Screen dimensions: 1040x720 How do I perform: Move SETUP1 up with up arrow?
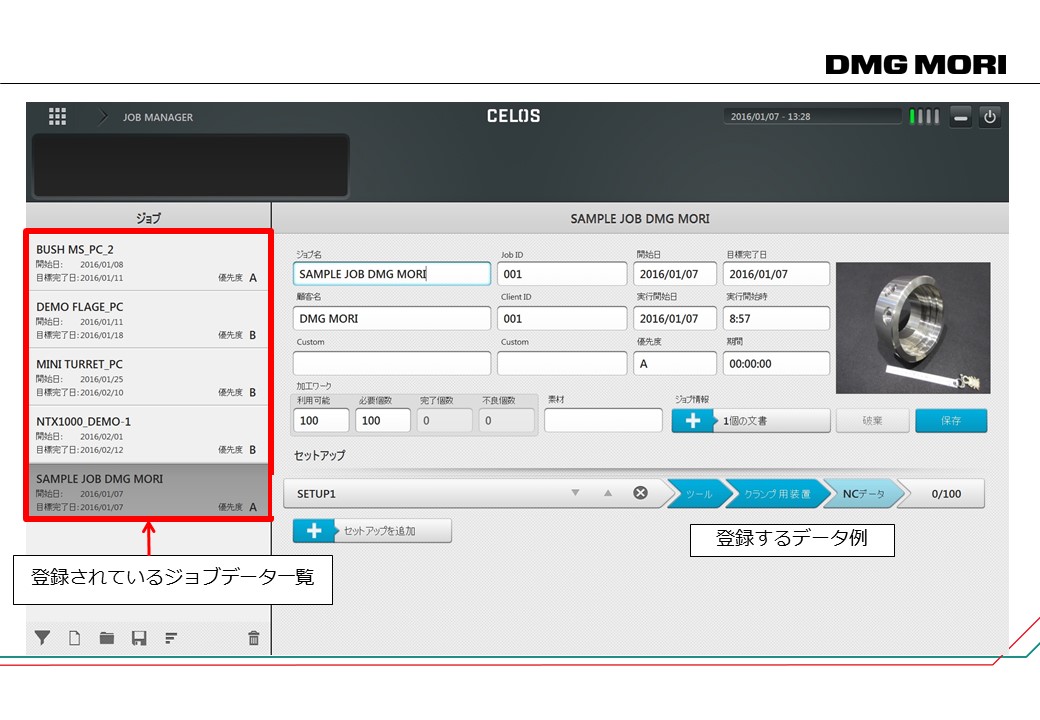coord(608,493)
